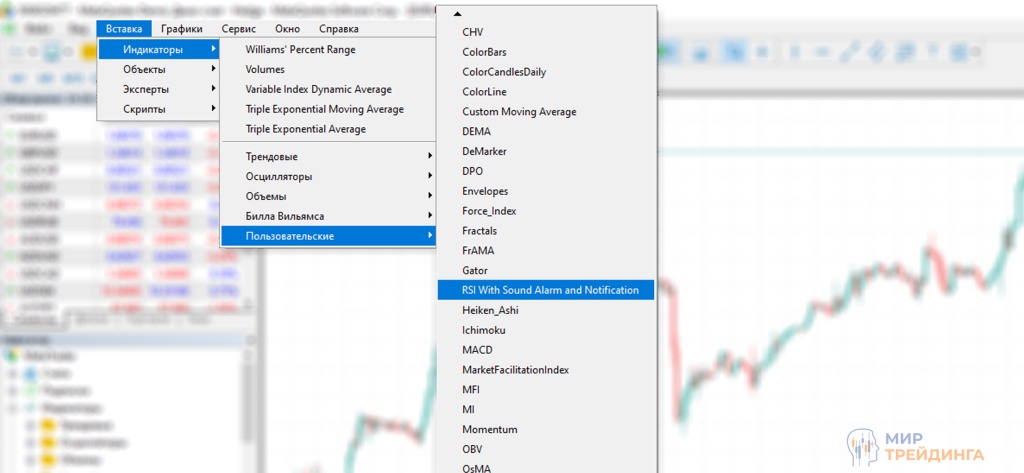
Task: Open the Справка menu
Action: (x=339, y=29)
